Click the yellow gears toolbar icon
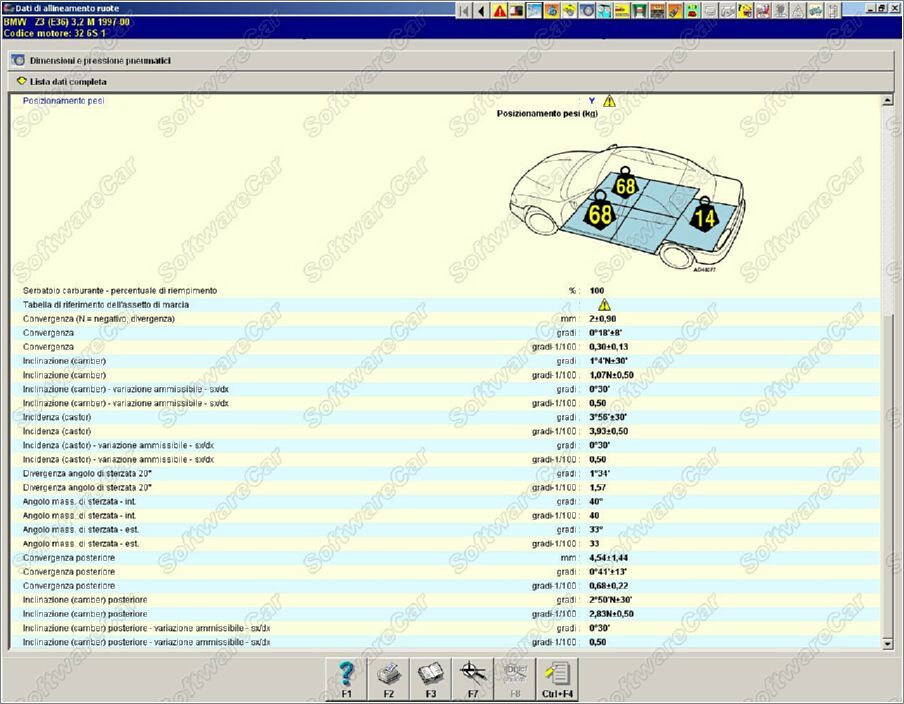Image resolution: width=904 pixels, height=704 pixels. click(569, 10)
